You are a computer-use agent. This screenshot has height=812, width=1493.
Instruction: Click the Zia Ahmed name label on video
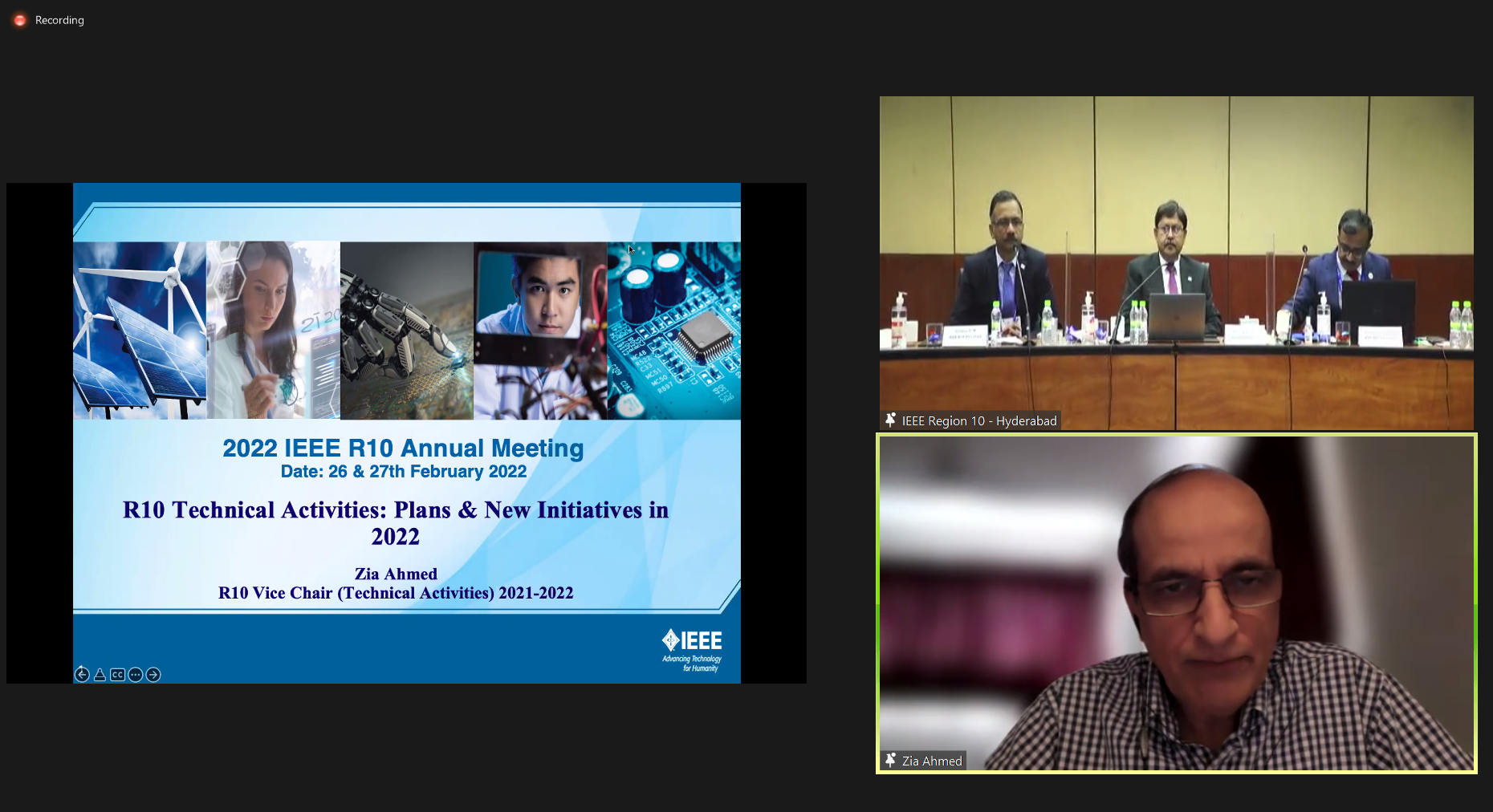coord(932,761)
